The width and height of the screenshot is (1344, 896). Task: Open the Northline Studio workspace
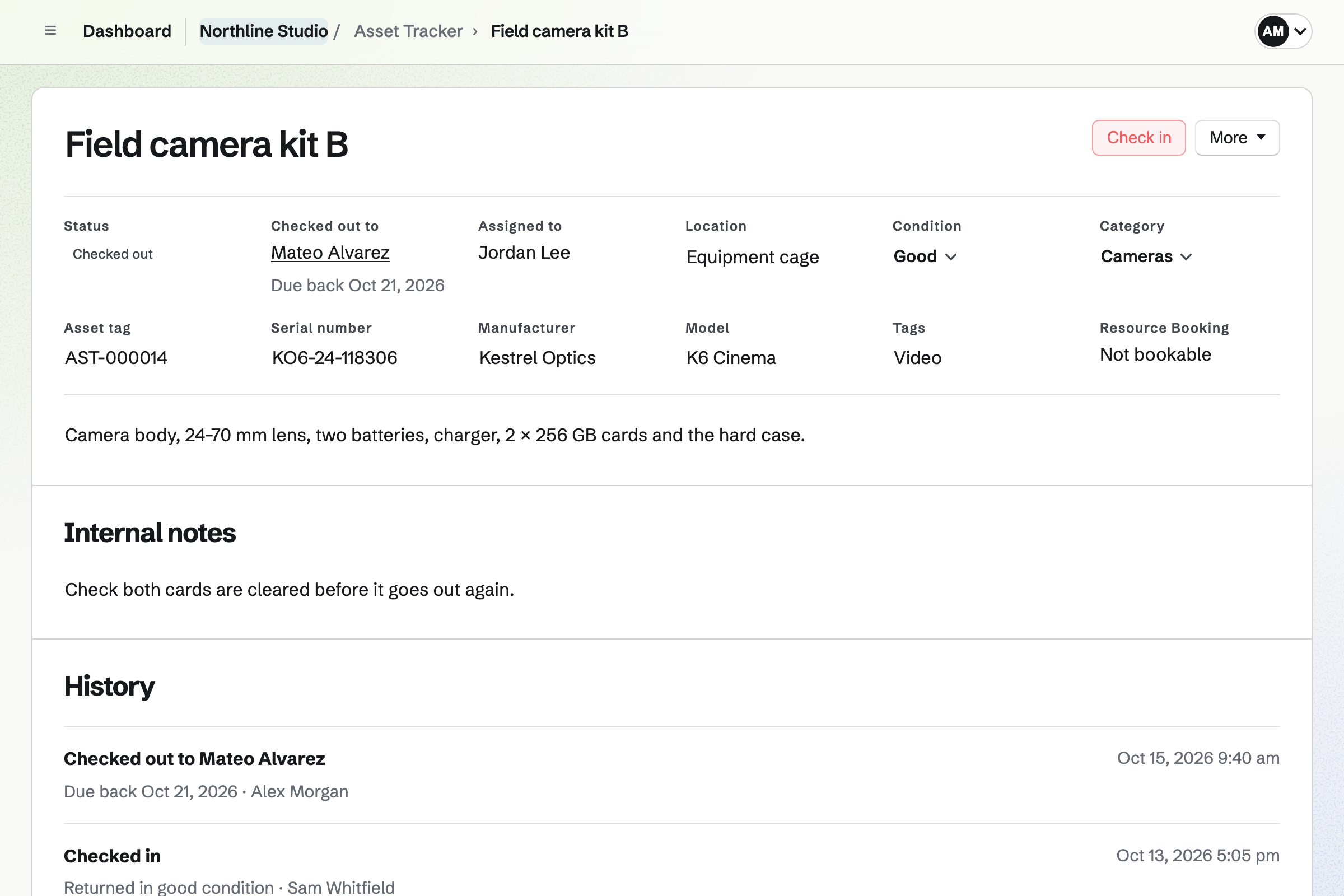pyautogui.click(x=263, y=31)
